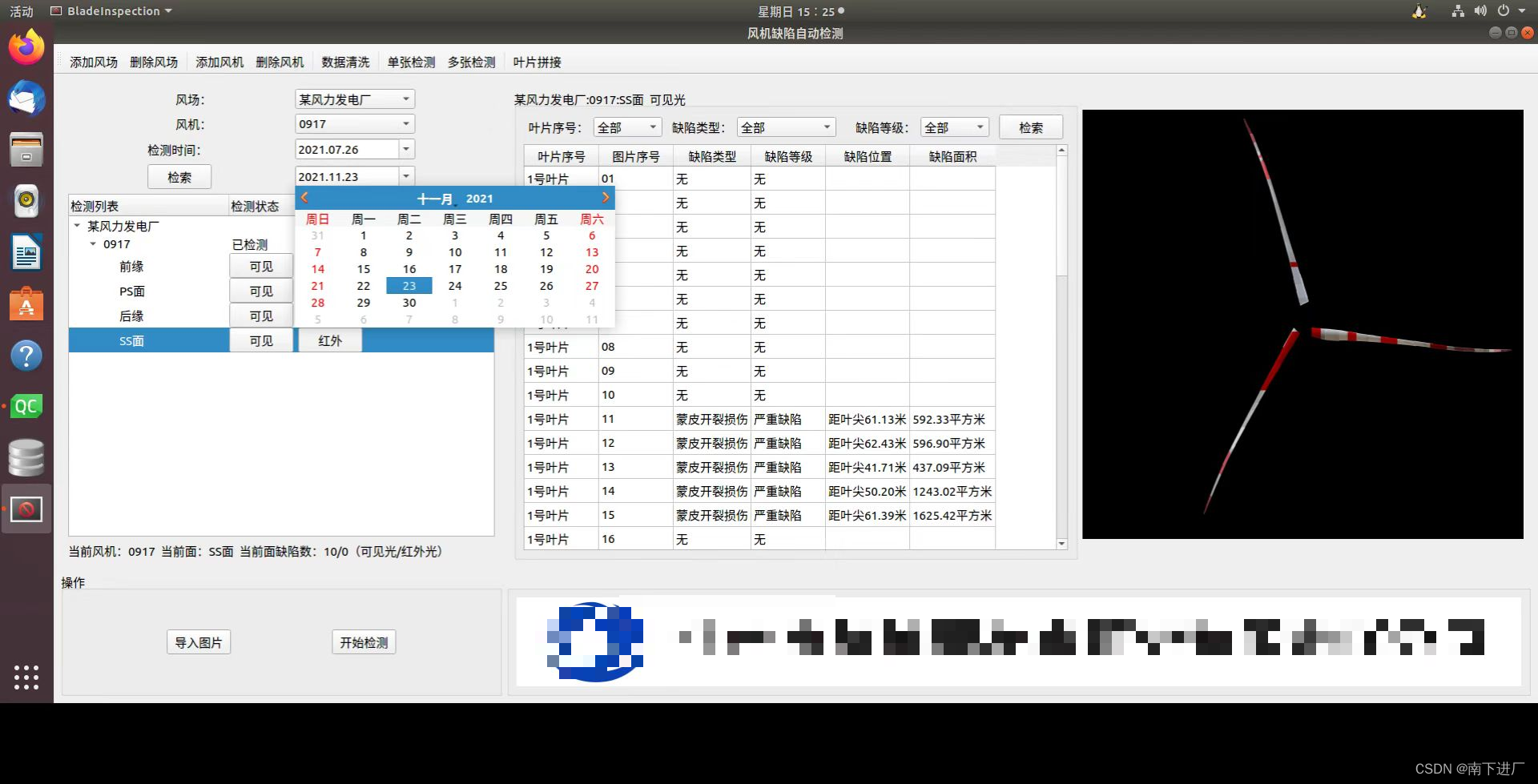This screenshot has width=1538, height=784.
Task: Click 缺陷类型 column header
Action: tap(712, 156)
